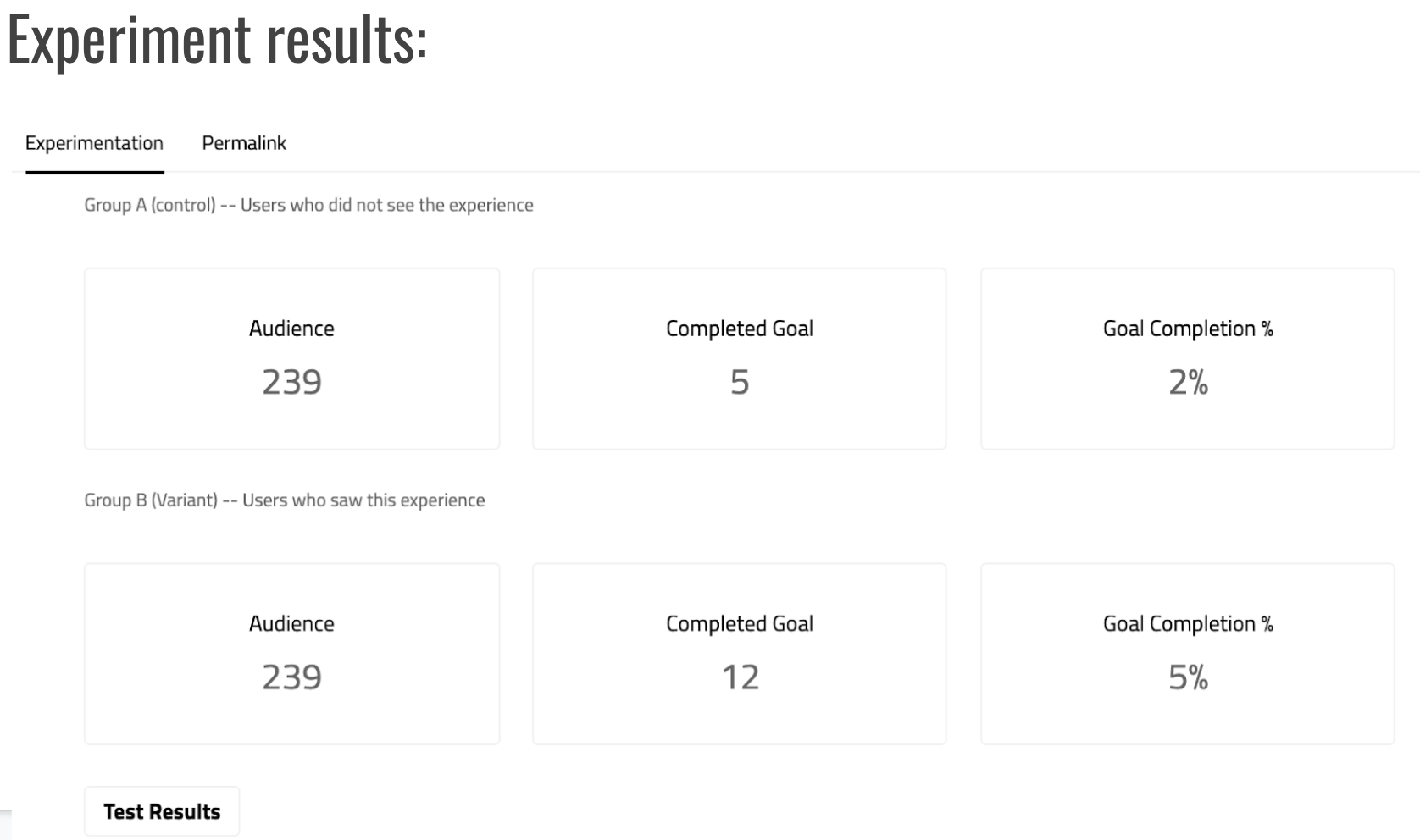This screenshot has width=1420, height=840.
Task: Click the 239 audience value for Group B
Action: [x=291, y=677]
